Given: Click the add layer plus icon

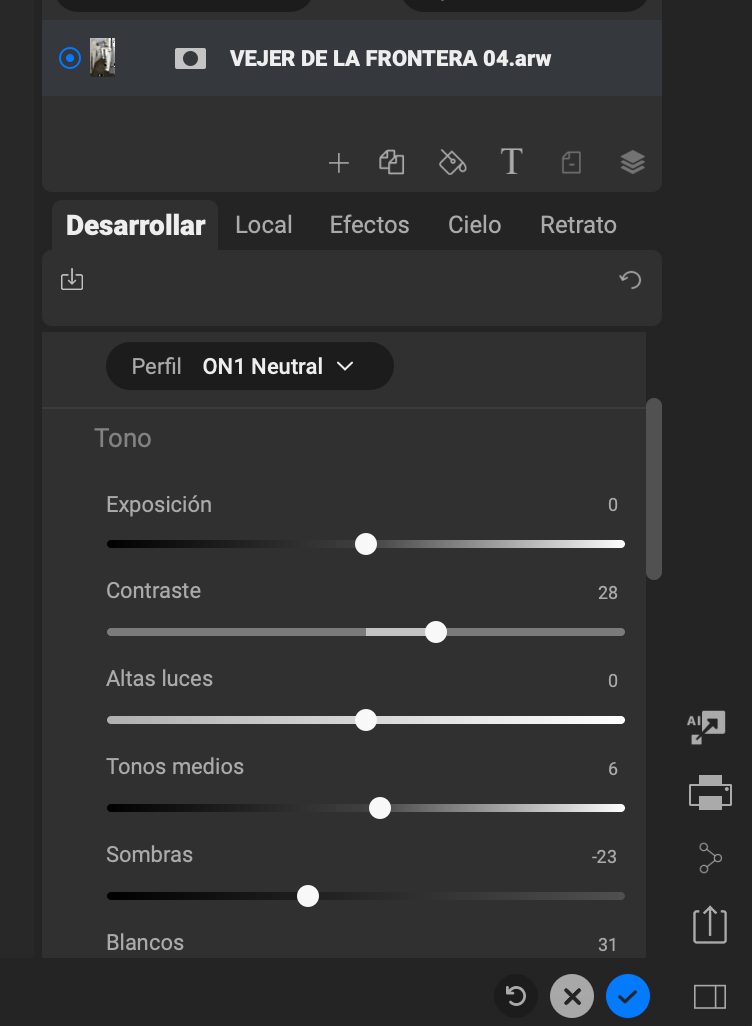Looking at the screenshot, I should point(339,163).
